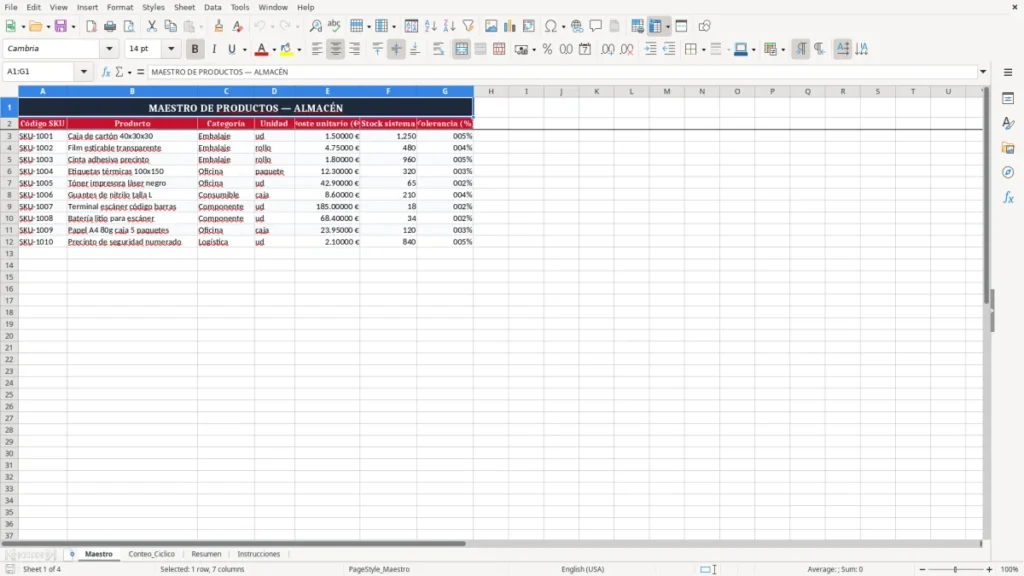This screenshot has height=576, width=1024.
Task: Format cells as date
Action: pos(585,49)
